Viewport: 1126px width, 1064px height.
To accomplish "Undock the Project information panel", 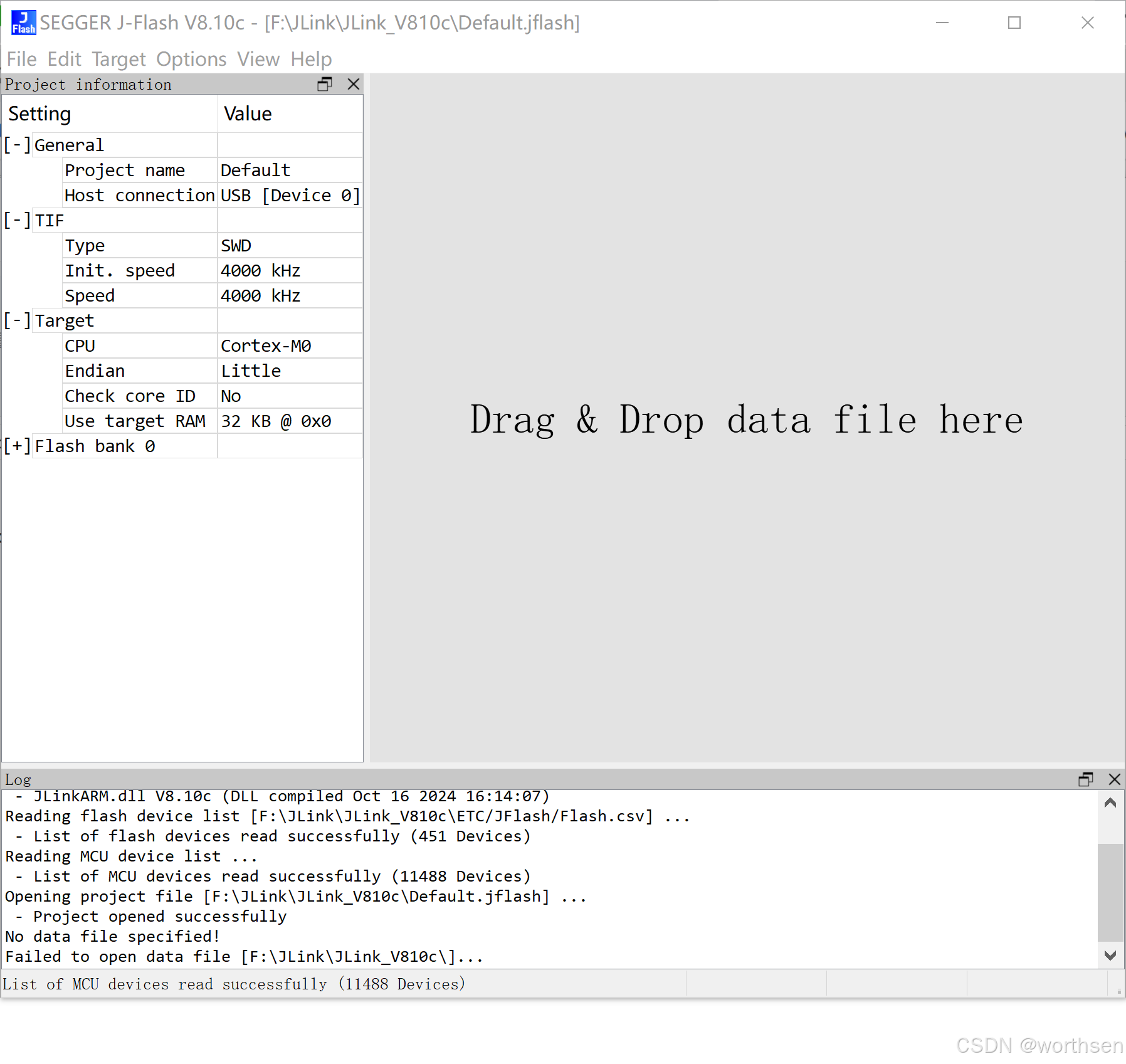I will click(x=325, y=84).
